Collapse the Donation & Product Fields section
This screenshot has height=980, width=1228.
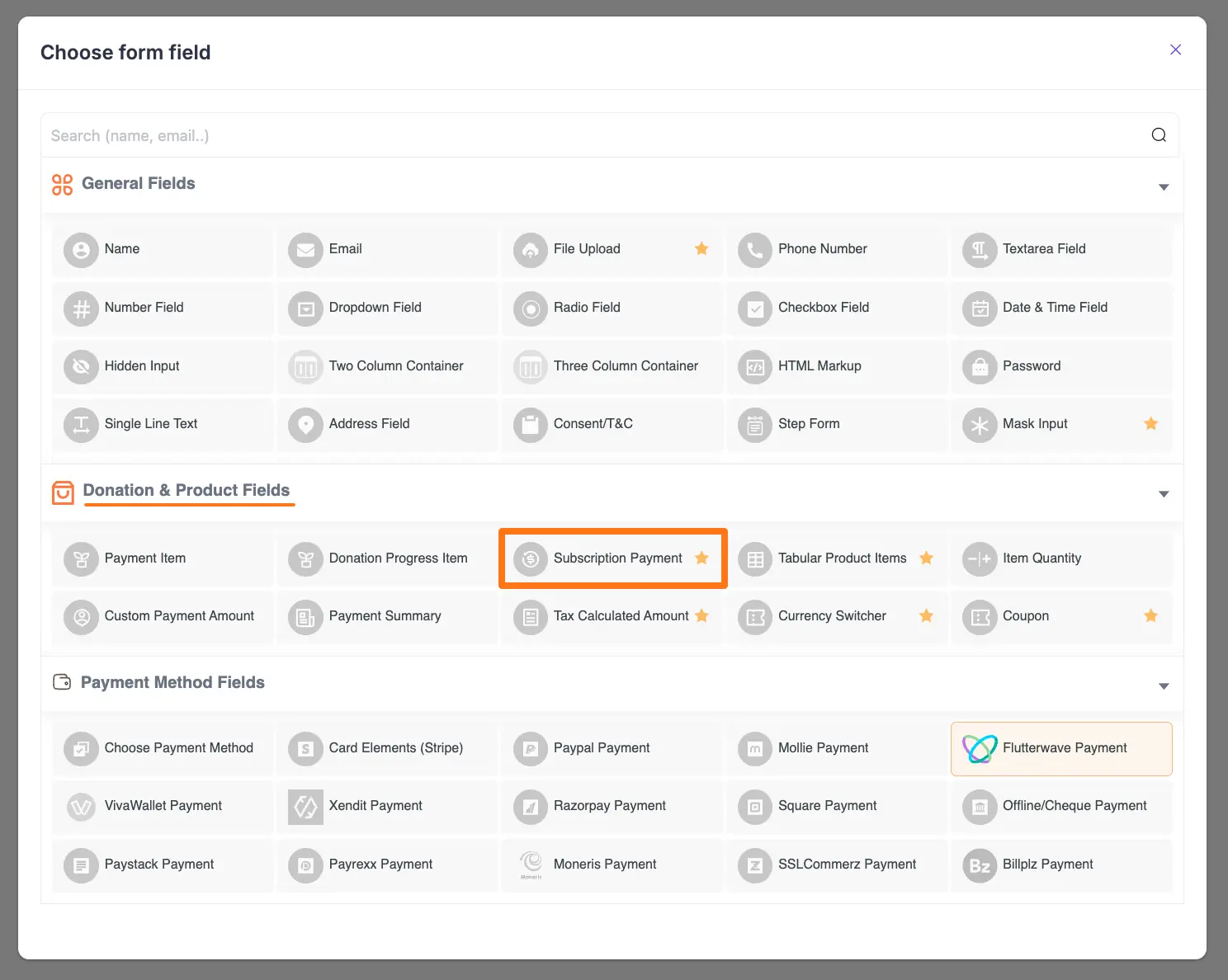tap(1164, 493)
